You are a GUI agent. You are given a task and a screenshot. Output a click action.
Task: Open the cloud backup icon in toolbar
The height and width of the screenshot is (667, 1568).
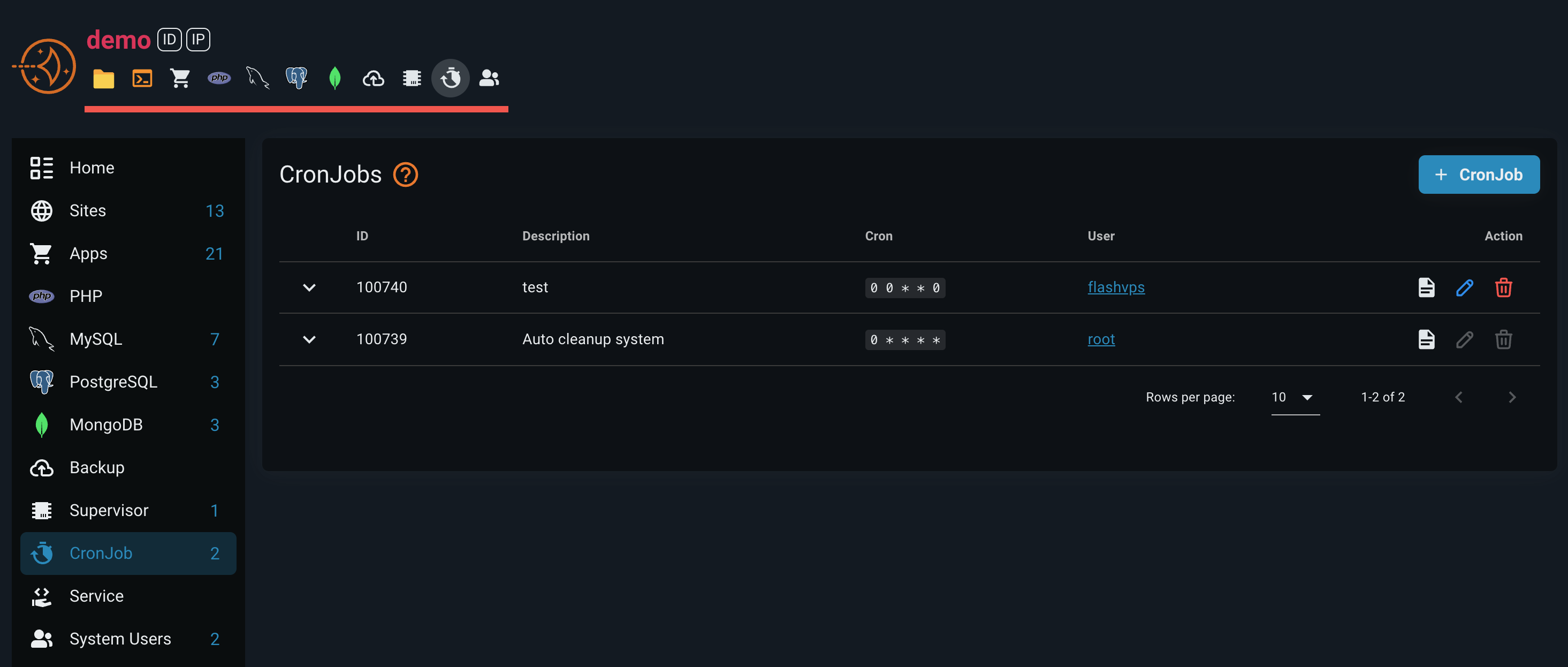pyautogui.click(x=373, y=79)
